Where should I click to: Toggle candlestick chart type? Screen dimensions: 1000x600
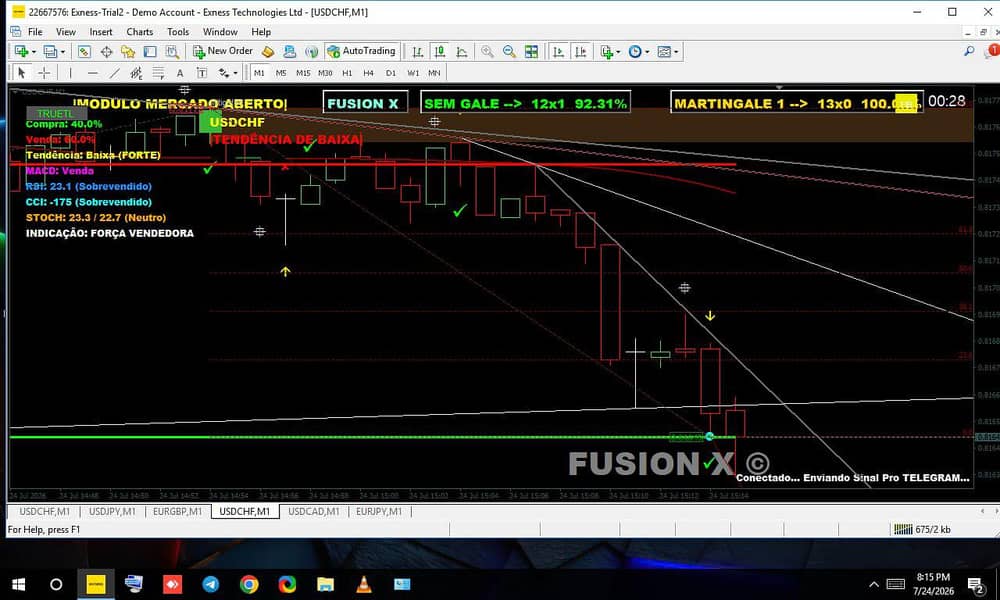tap(439, 52)
